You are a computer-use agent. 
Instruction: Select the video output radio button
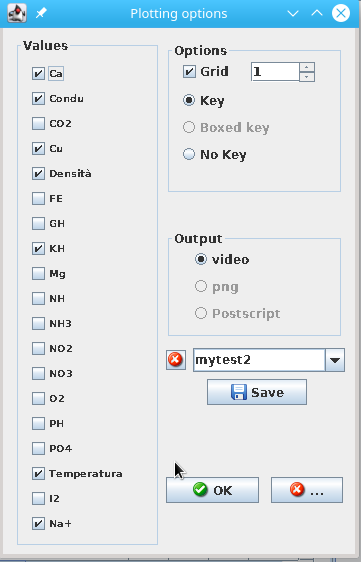point(201,259)
